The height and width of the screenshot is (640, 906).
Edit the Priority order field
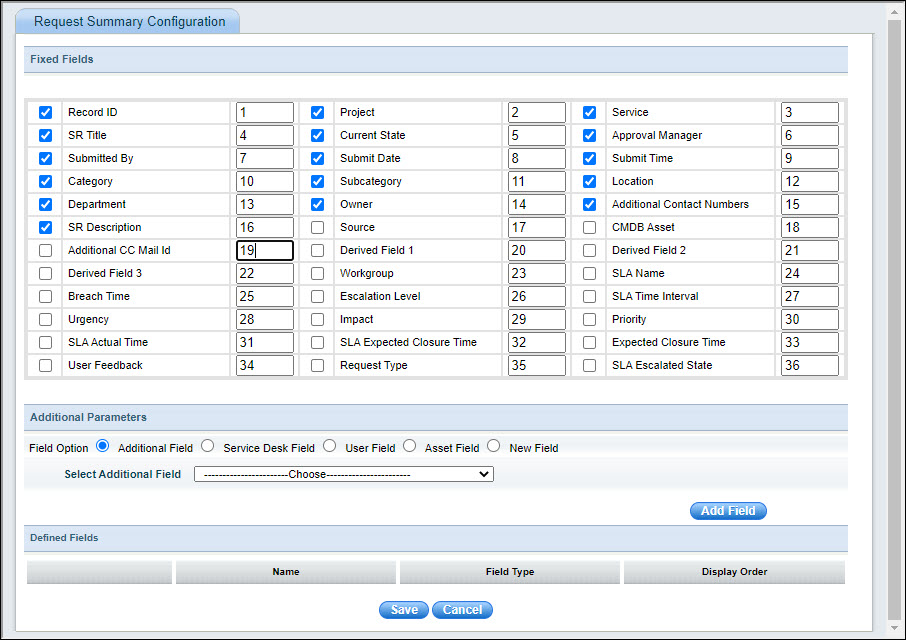pos(810,320)
